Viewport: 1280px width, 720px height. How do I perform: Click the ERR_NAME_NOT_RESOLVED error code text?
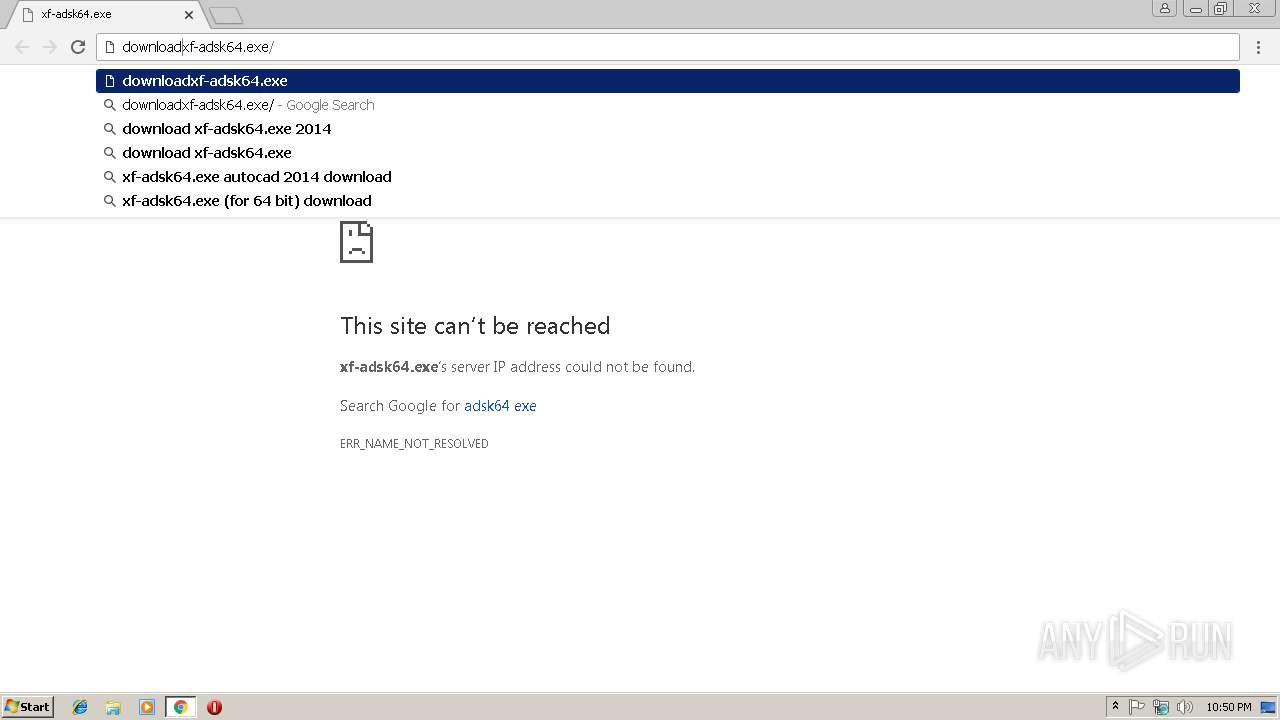[x=414, y=444]
